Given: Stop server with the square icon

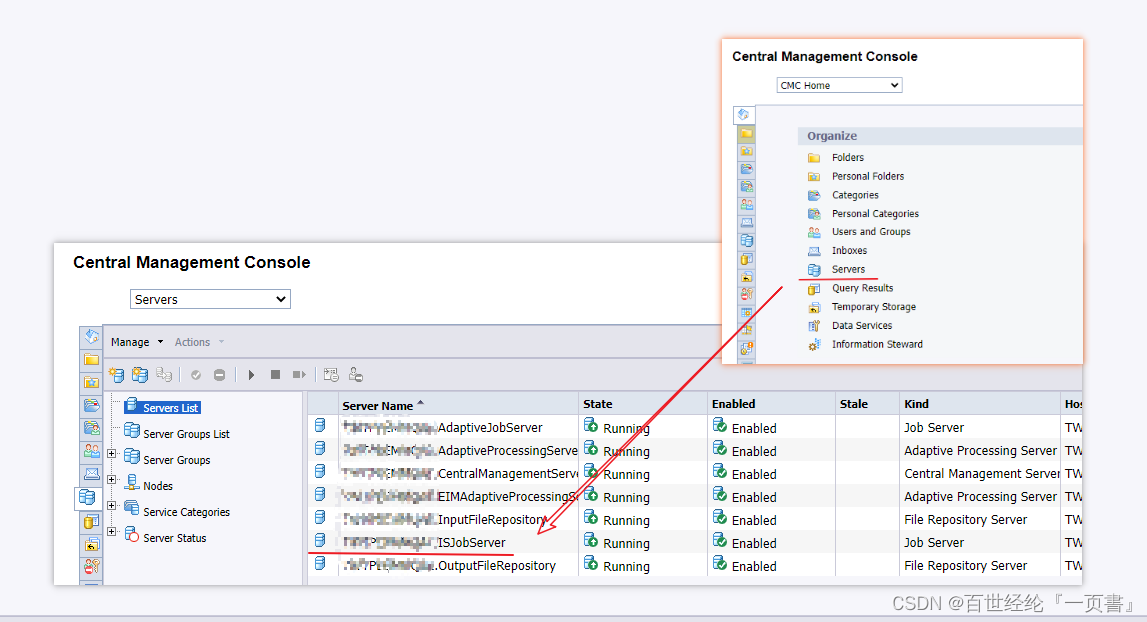Looking at the screenshot, I should click(x=275, y=375).
